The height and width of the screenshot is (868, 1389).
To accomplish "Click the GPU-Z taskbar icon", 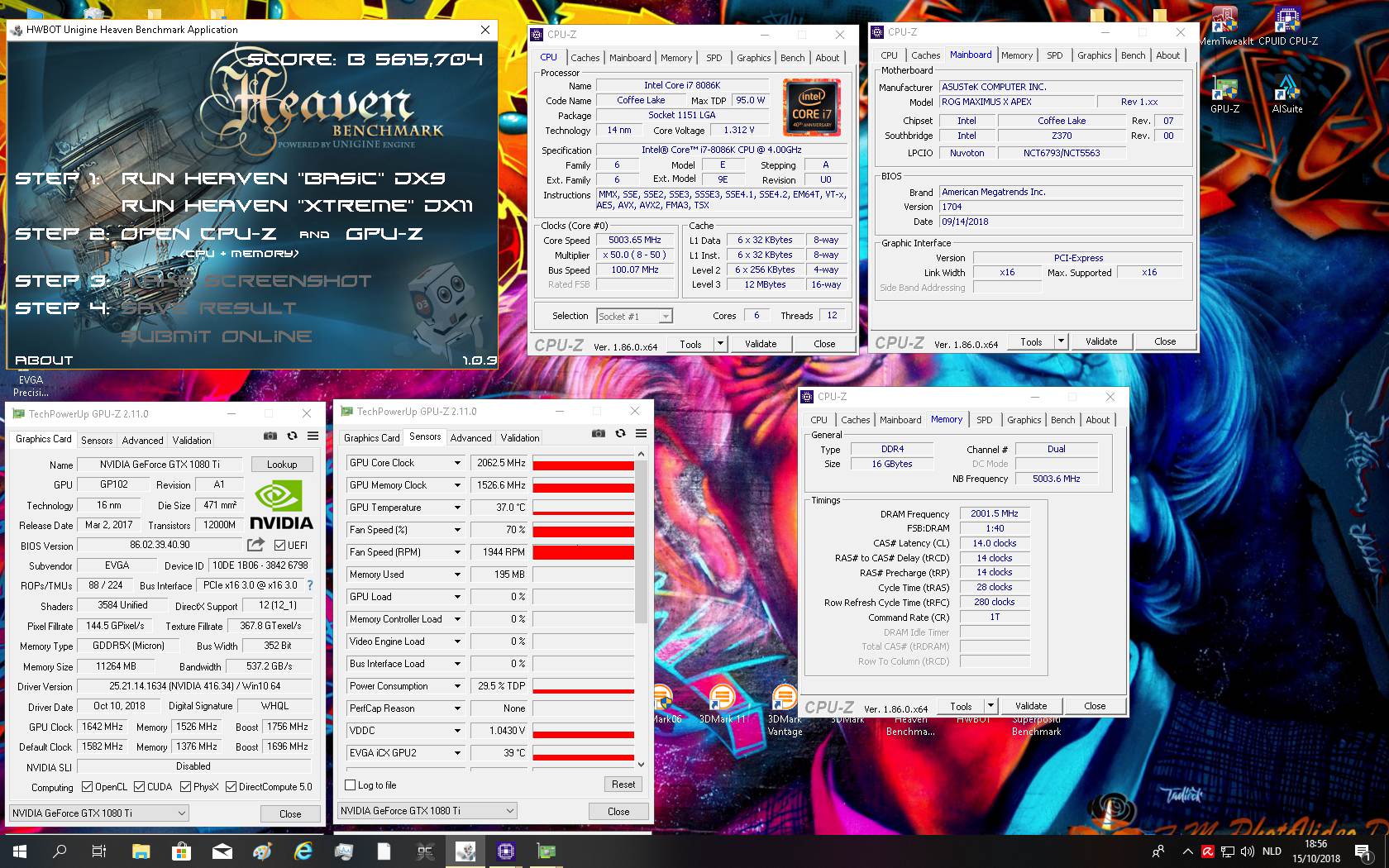I will 547,851.
